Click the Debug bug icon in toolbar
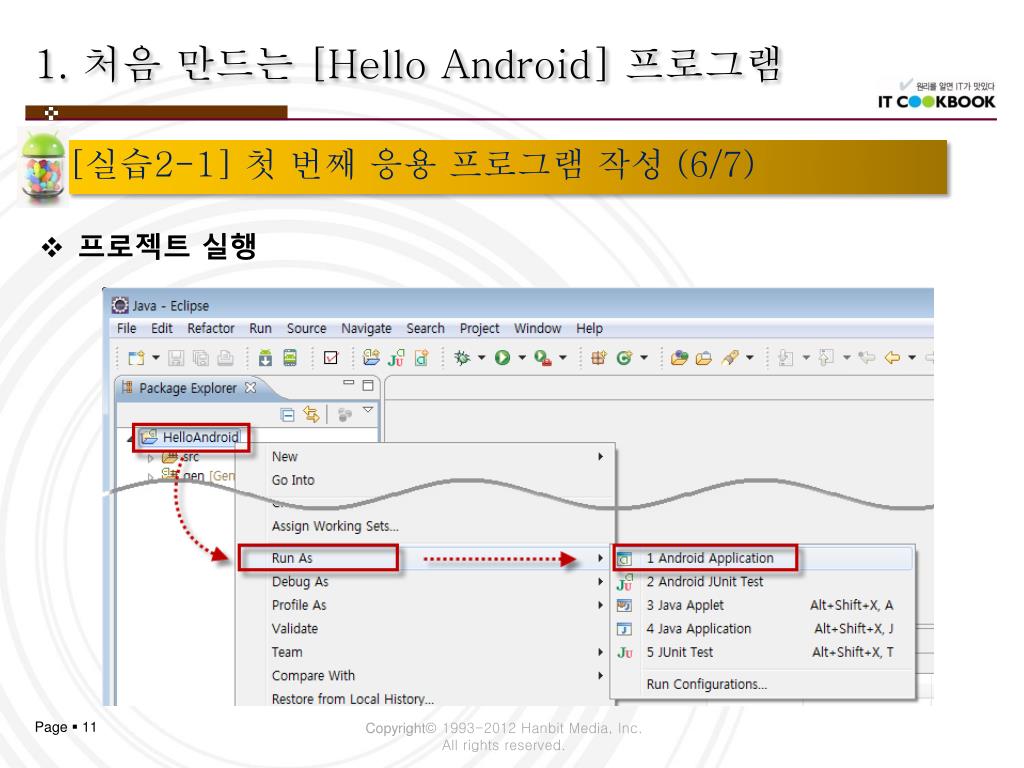Image resolution: width=1024 pixels, height=768 pixels. [462, 358]
